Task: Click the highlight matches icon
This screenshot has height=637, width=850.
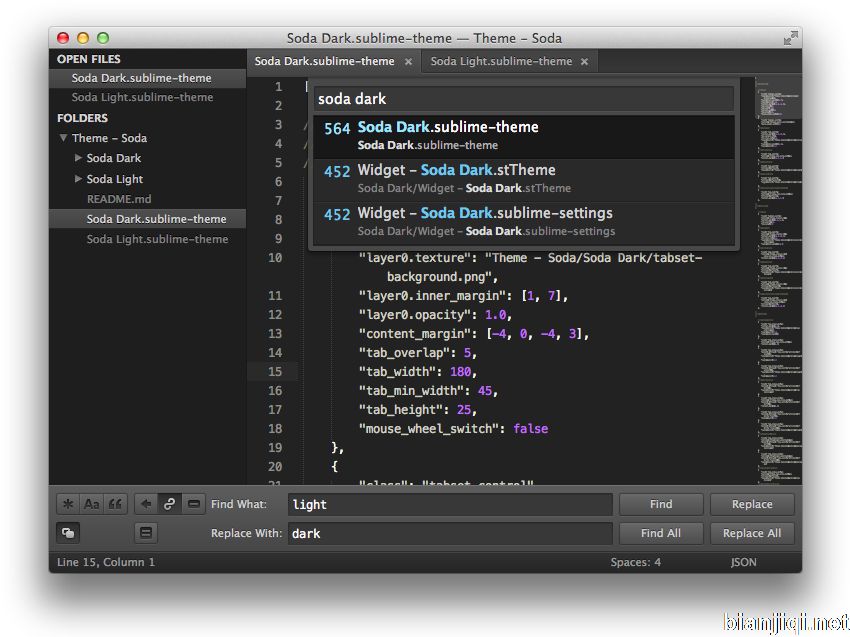Action: [146, 533]
